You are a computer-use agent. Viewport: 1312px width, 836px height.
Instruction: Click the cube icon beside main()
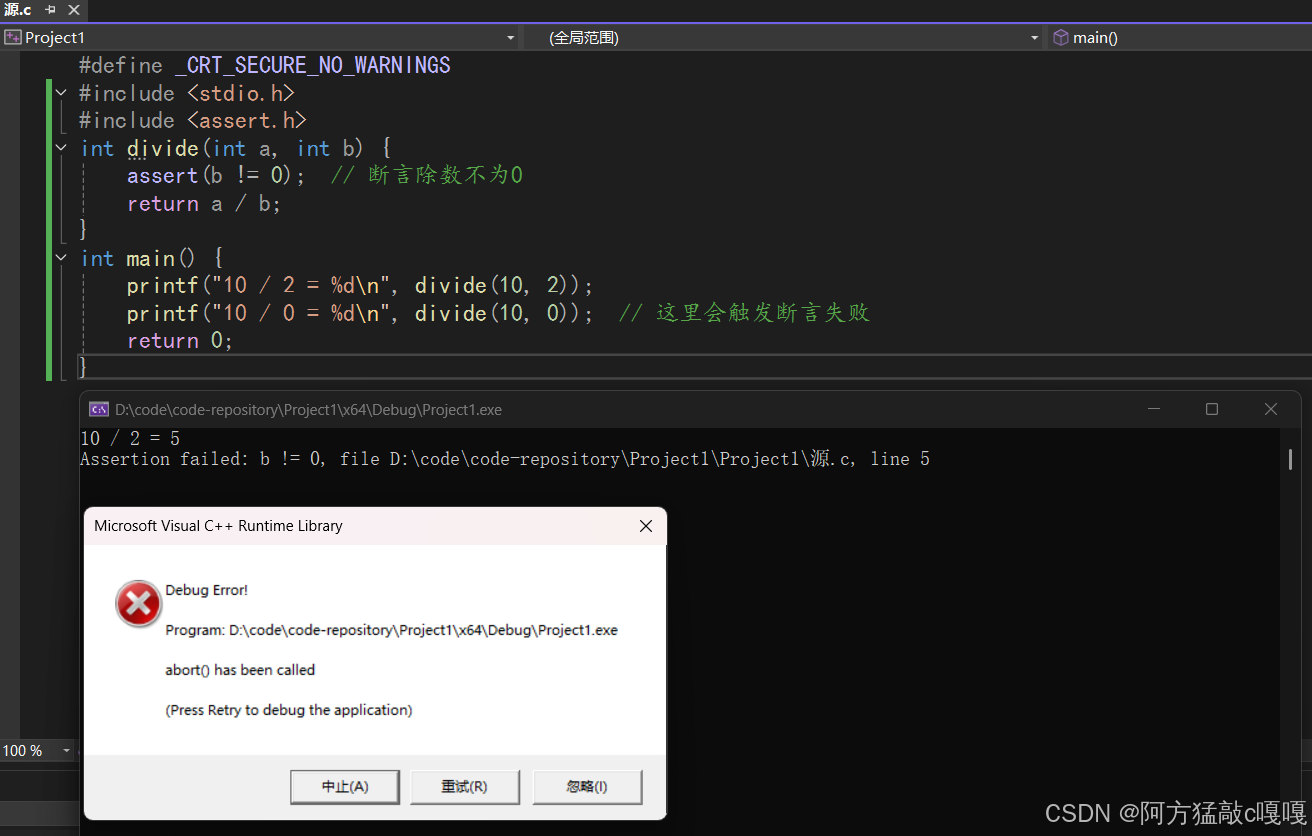1061,38
